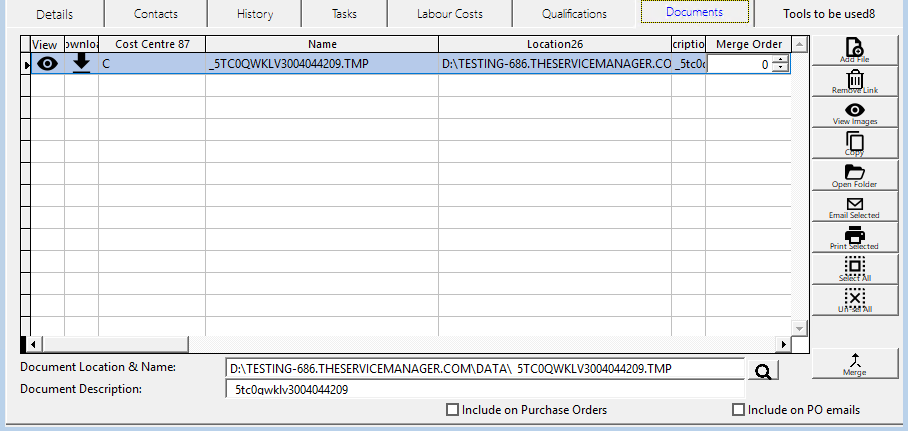This screenshot has height=431, width=908.
Task: Switch to the Labour Costs tab
Action: click(449, 14)
